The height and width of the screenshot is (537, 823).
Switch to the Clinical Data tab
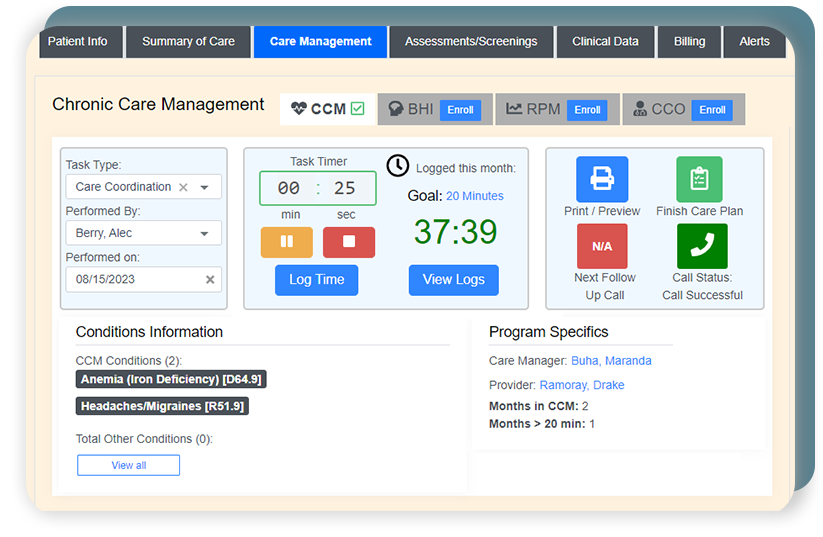[605, 42]
